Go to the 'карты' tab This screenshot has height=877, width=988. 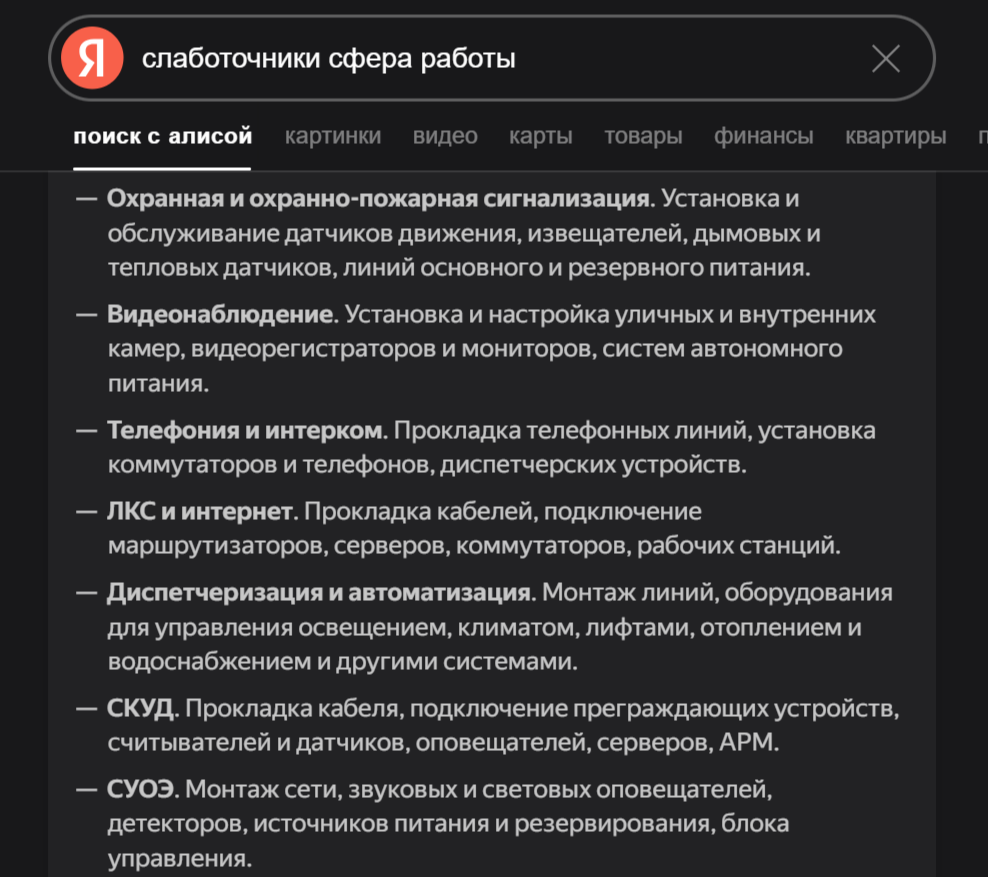(x=541, y=135)
